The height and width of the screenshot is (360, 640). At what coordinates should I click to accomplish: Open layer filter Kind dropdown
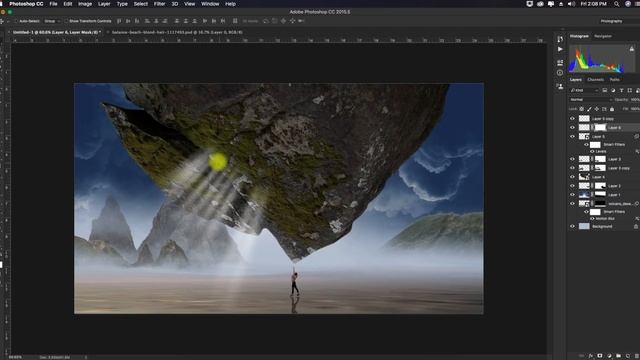584,90
